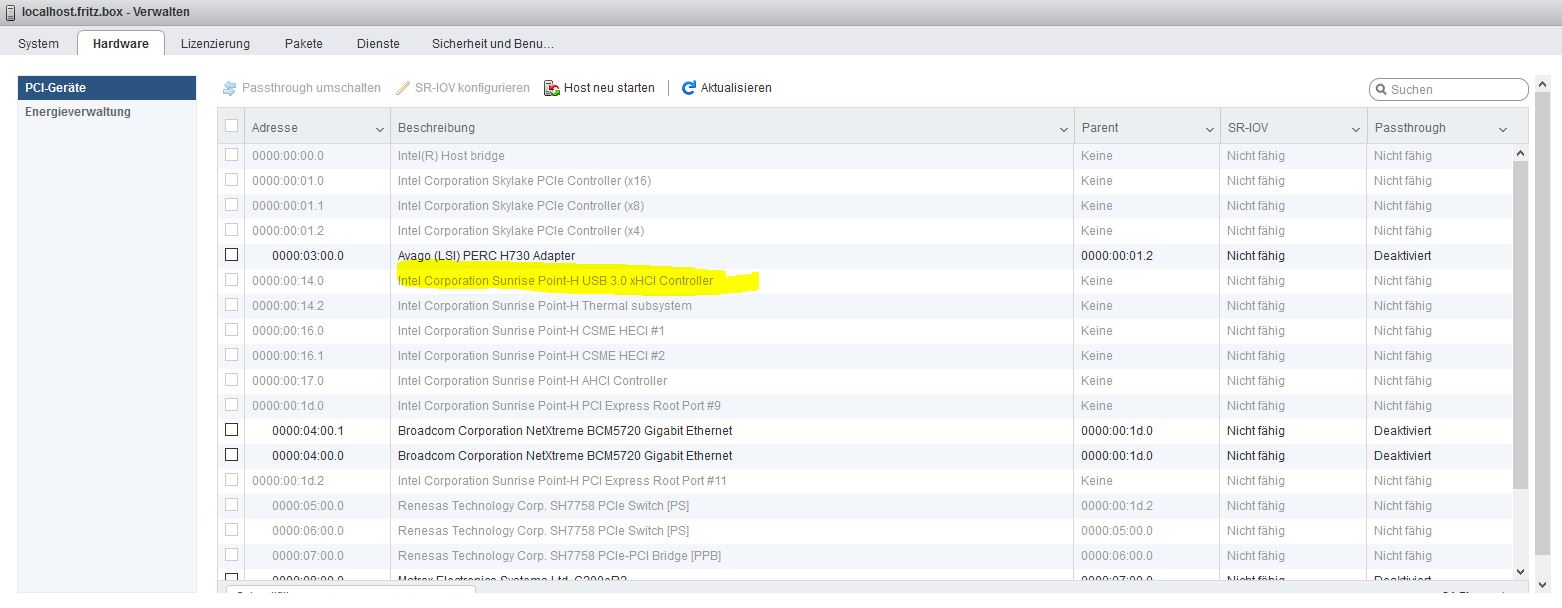The image size is (1562, 608).
Task: Click the table's vertical scrollbar thumb
Action: click(1521, 325)
